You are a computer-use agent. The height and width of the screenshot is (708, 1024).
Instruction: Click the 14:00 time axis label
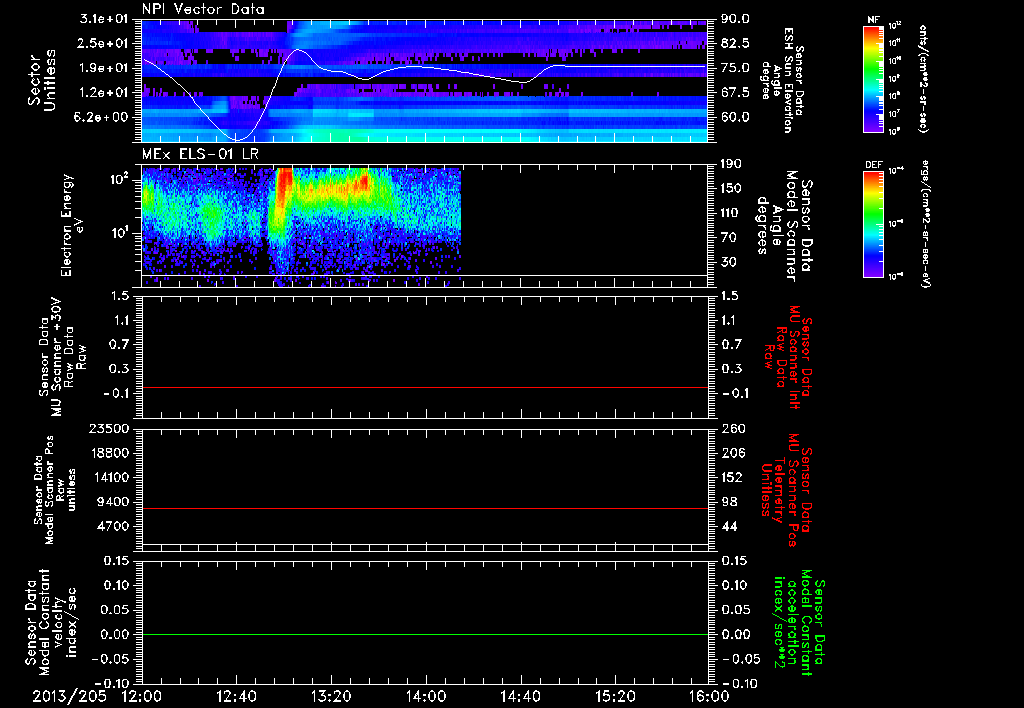tap(426, 696)
